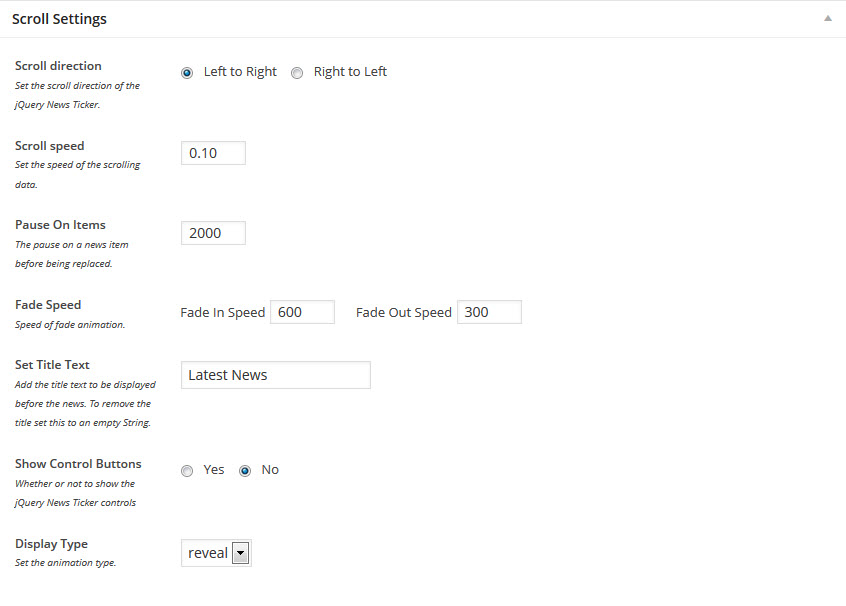Click the panel collapse arrow at top right
846x606 pixels.
827,17
